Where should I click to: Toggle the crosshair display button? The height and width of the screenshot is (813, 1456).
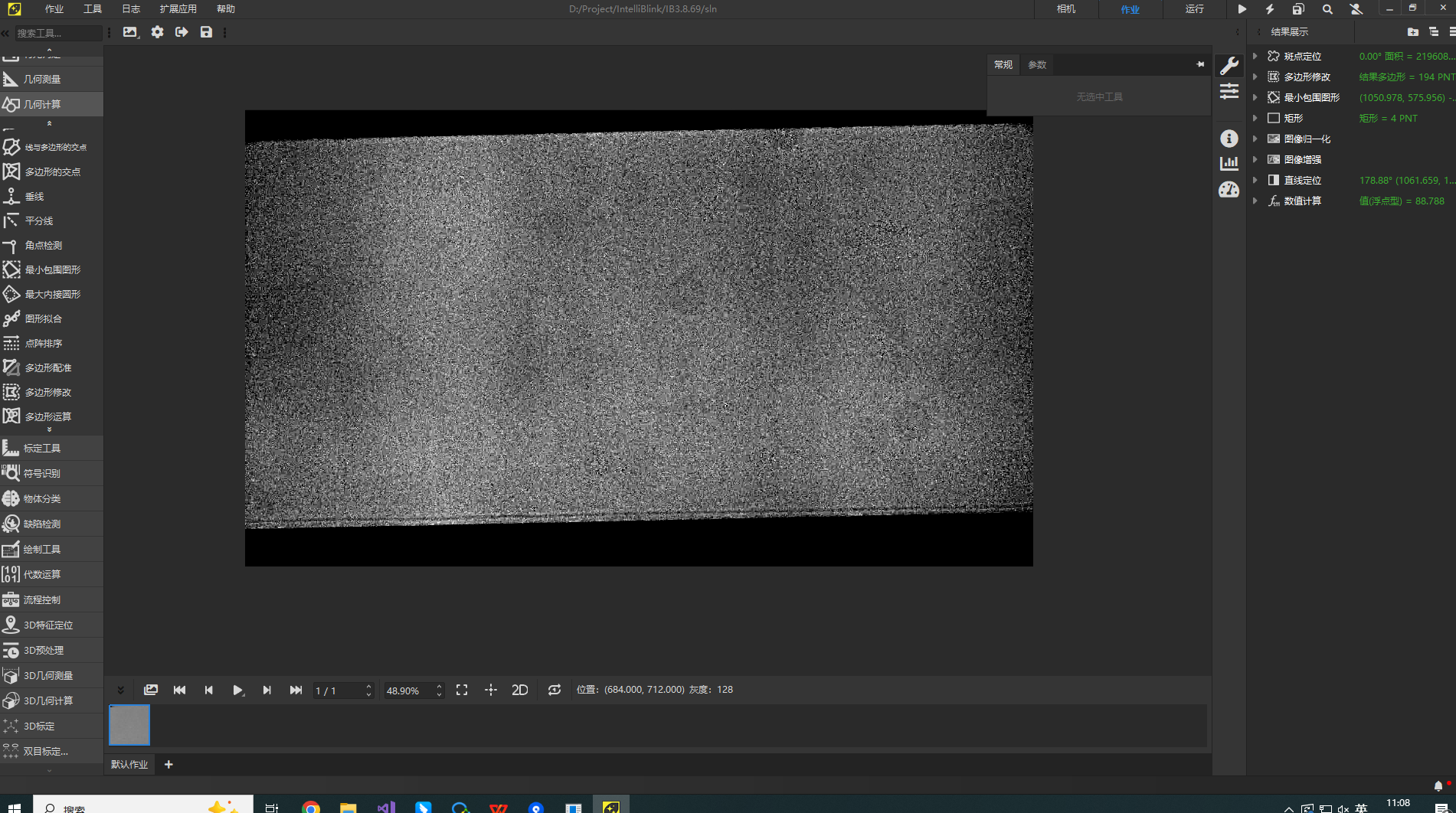[491, 690]
